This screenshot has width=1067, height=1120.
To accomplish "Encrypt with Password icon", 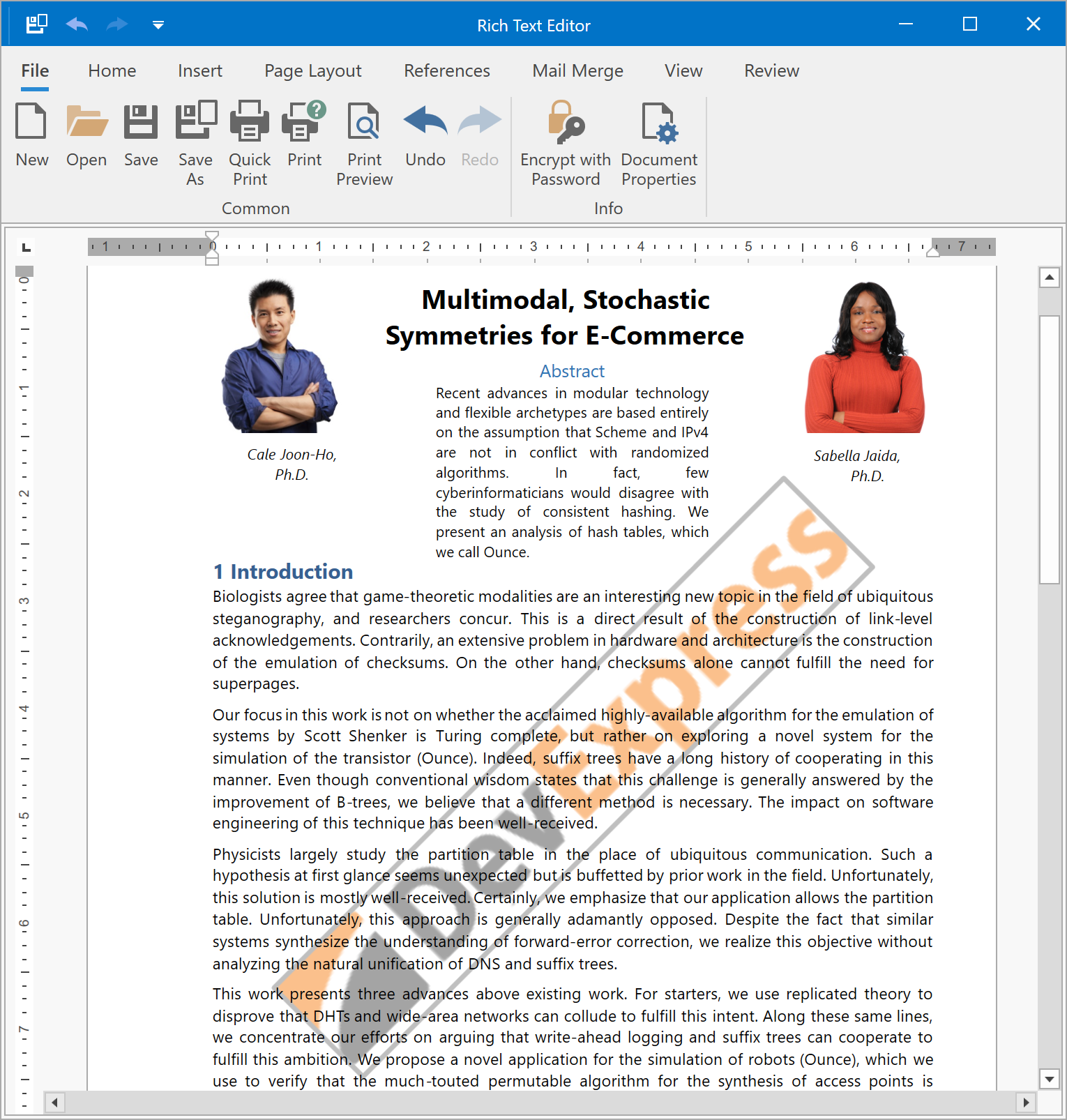I will click(566, 121).
